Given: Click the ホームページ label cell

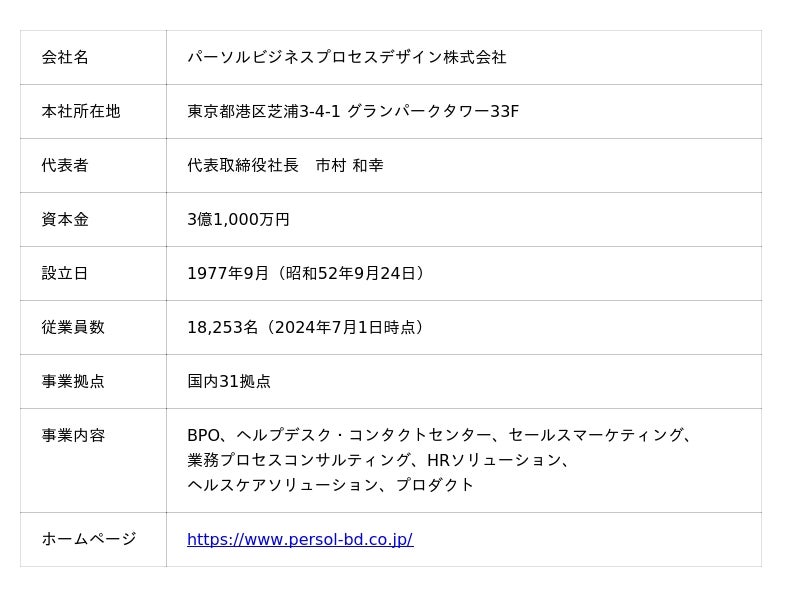Looking at the screenshot, I should [93, 539].
